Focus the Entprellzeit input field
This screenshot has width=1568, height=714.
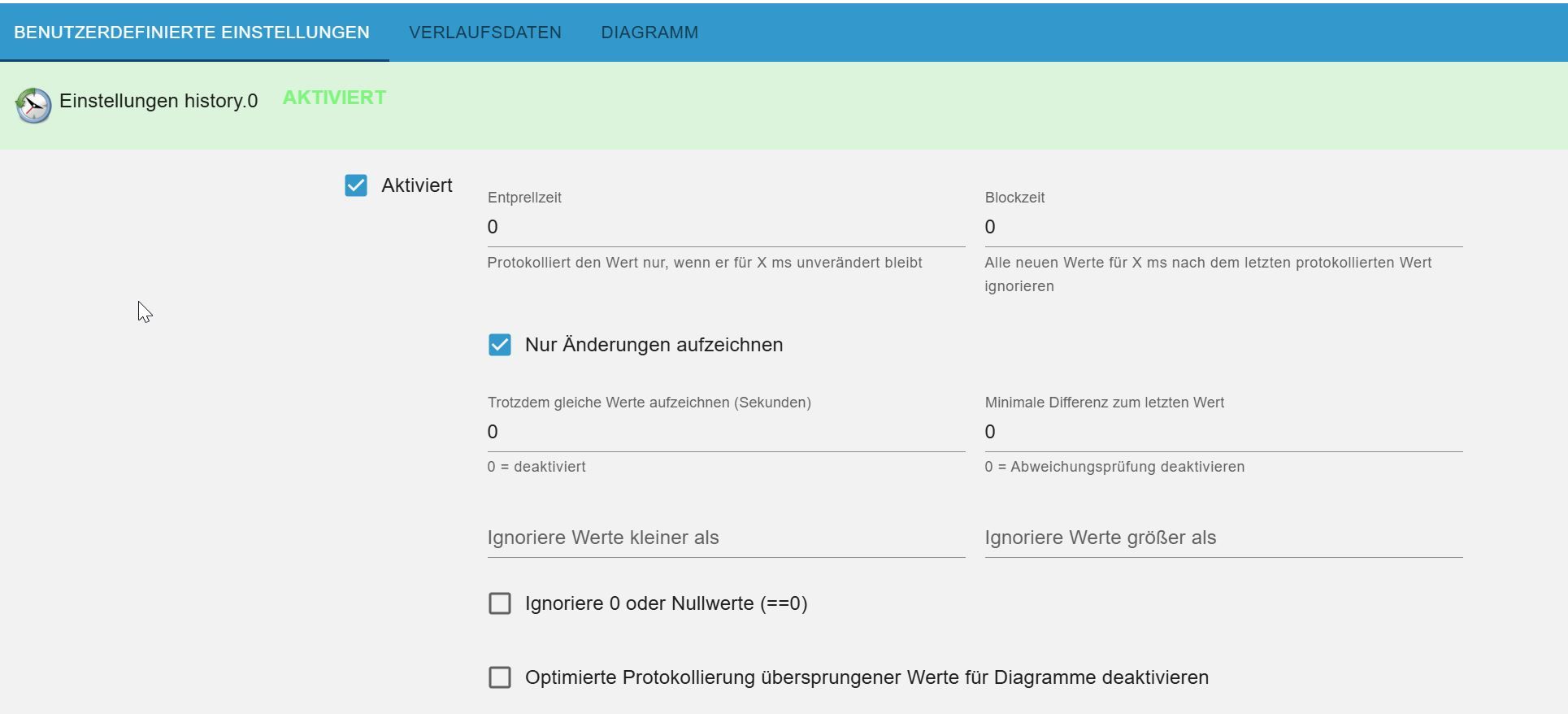coord(725,228)
